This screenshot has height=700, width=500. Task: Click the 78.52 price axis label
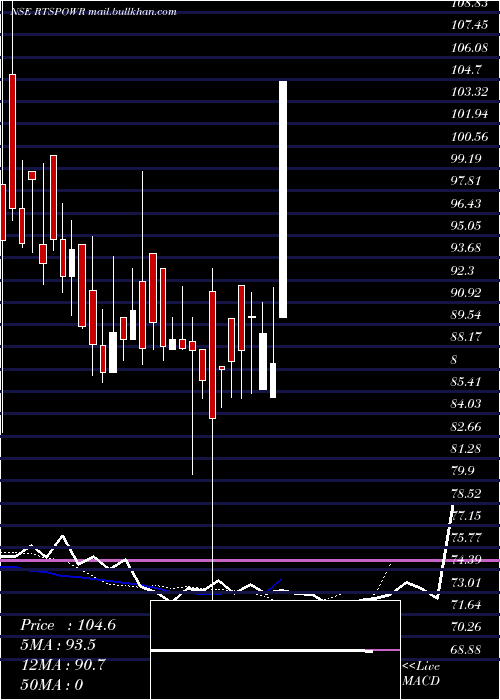[x=467, y=493]
